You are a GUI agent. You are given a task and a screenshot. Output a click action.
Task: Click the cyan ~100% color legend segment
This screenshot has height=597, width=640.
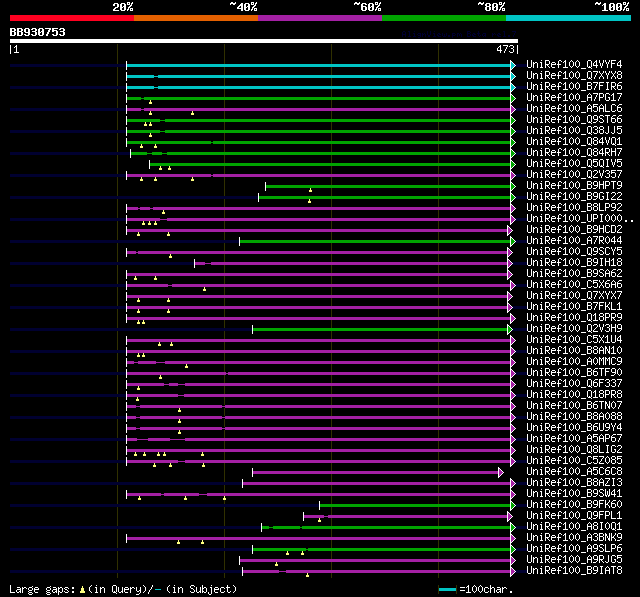(568, 18)
